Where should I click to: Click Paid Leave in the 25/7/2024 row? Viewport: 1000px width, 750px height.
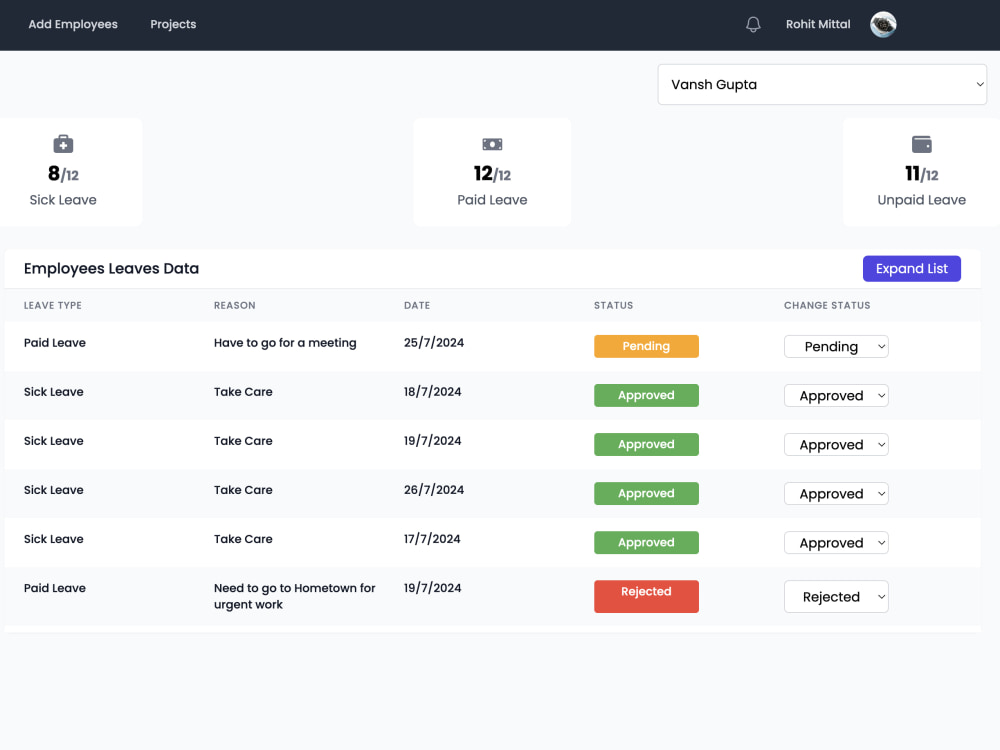[55, 343]
